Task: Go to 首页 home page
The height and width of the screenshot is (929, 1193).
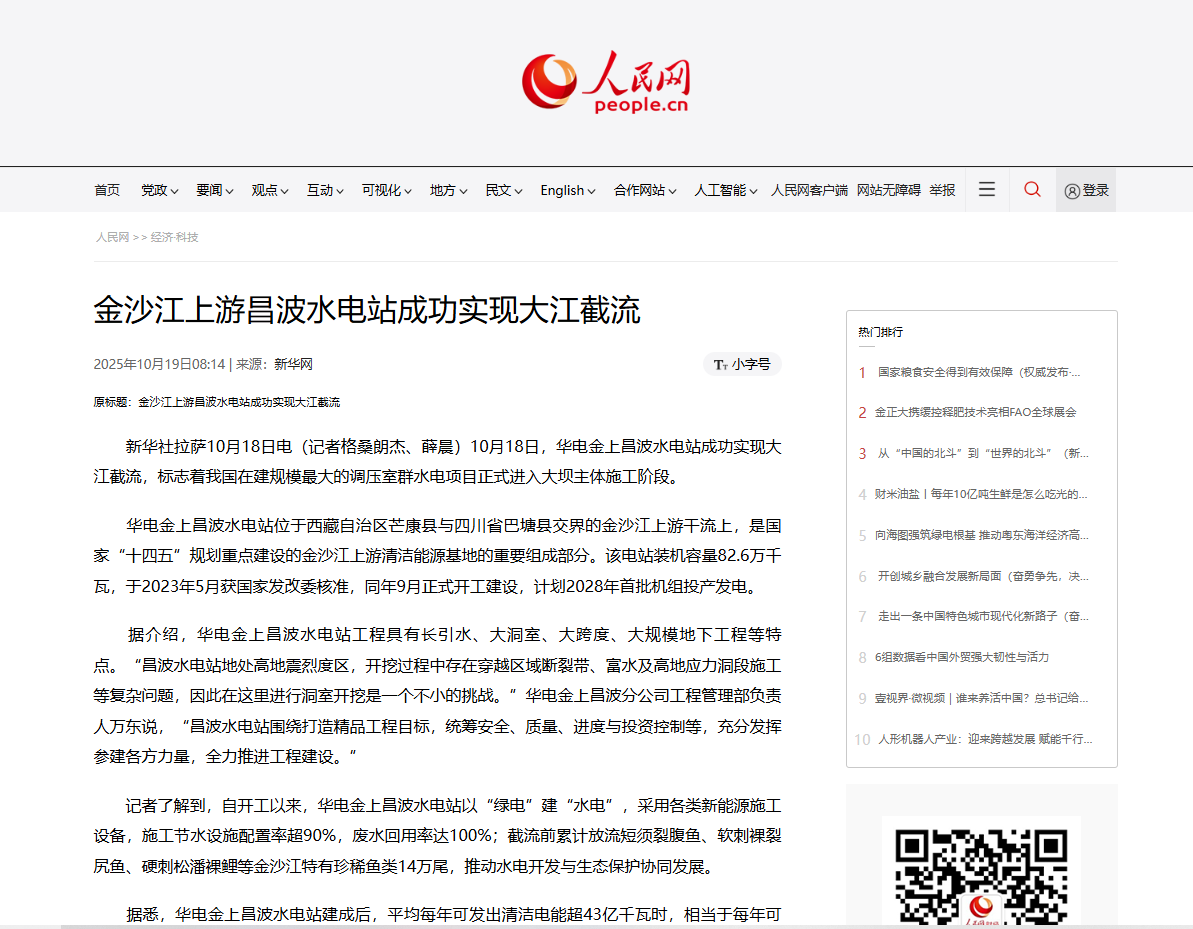Action: click(107, 190)
